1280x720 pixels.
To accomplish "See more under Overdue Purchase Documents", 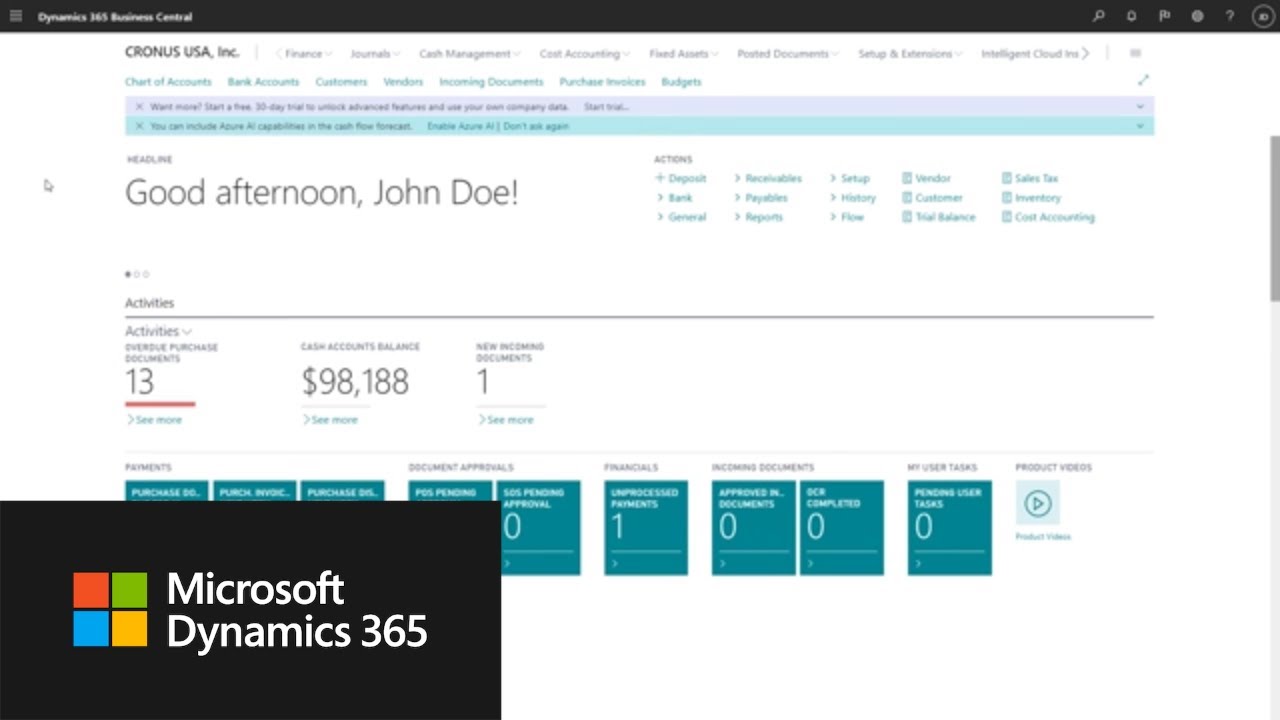I will click(155, 420).
